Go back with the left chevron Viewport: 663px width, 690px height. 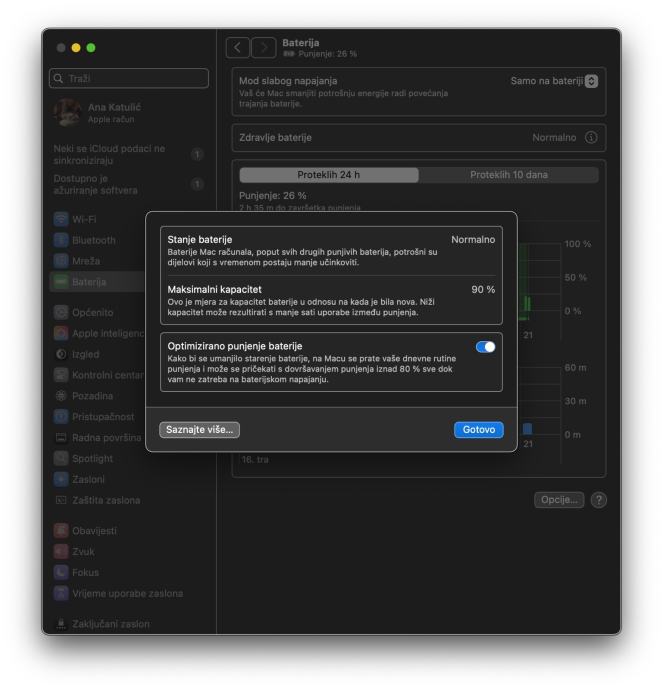coord(238,48)
